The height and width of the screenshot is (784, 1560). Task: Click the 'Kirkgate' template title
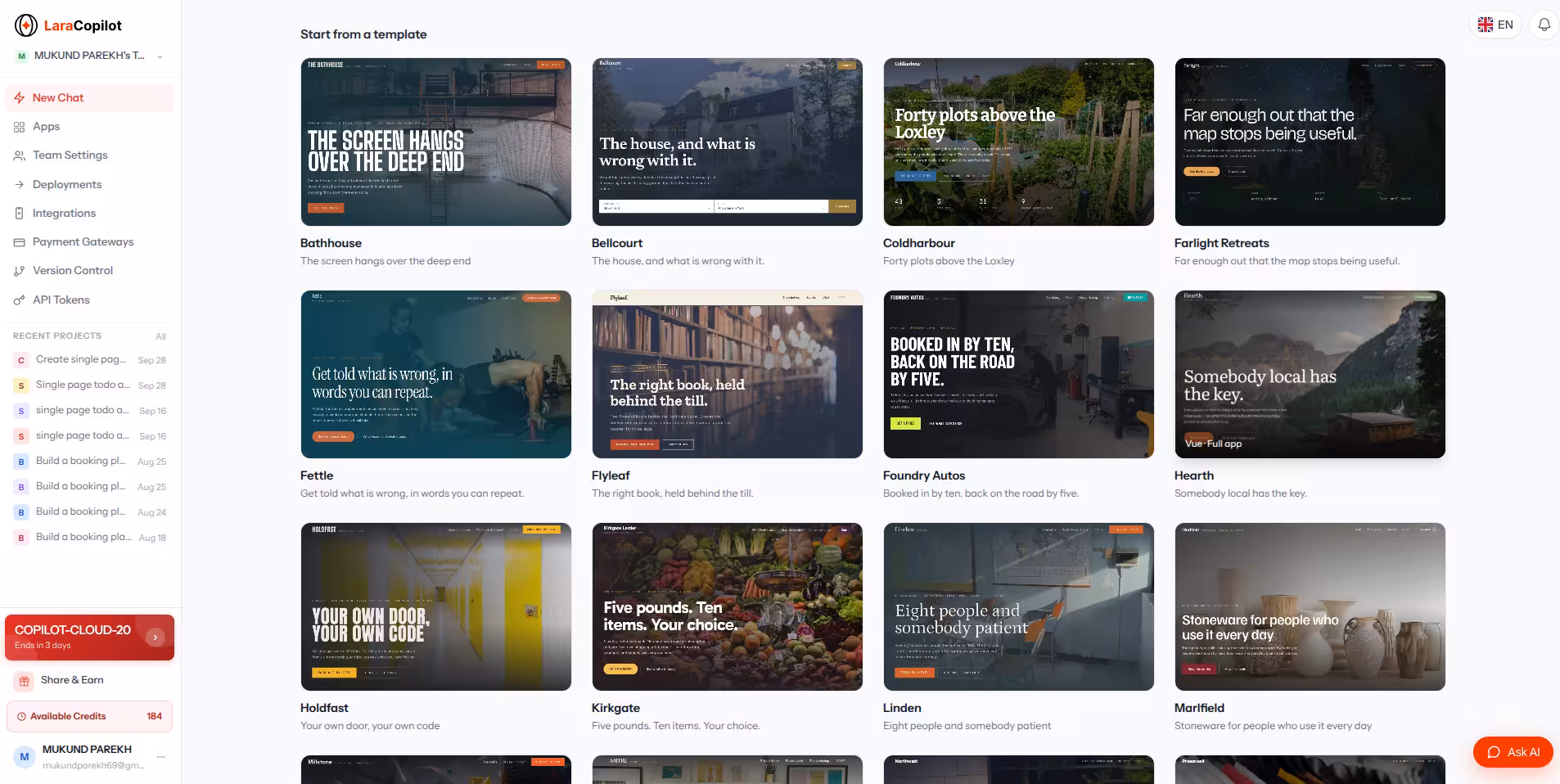pyautogui.click(x=615, y=708)
